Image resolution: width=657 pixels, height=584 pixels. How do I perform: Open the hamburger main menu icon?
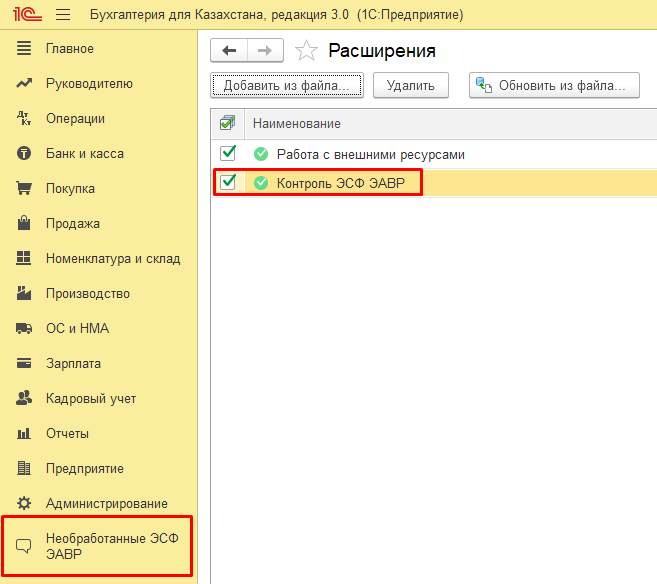click(x=63, y=16)
